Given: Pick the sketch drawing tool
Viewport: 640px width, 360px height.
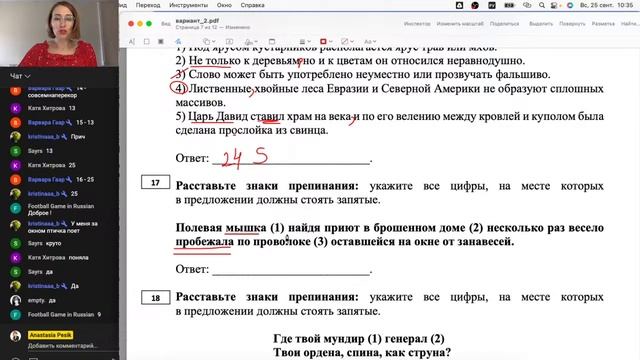Looking at the screenshot, I should tap(178, 42).
